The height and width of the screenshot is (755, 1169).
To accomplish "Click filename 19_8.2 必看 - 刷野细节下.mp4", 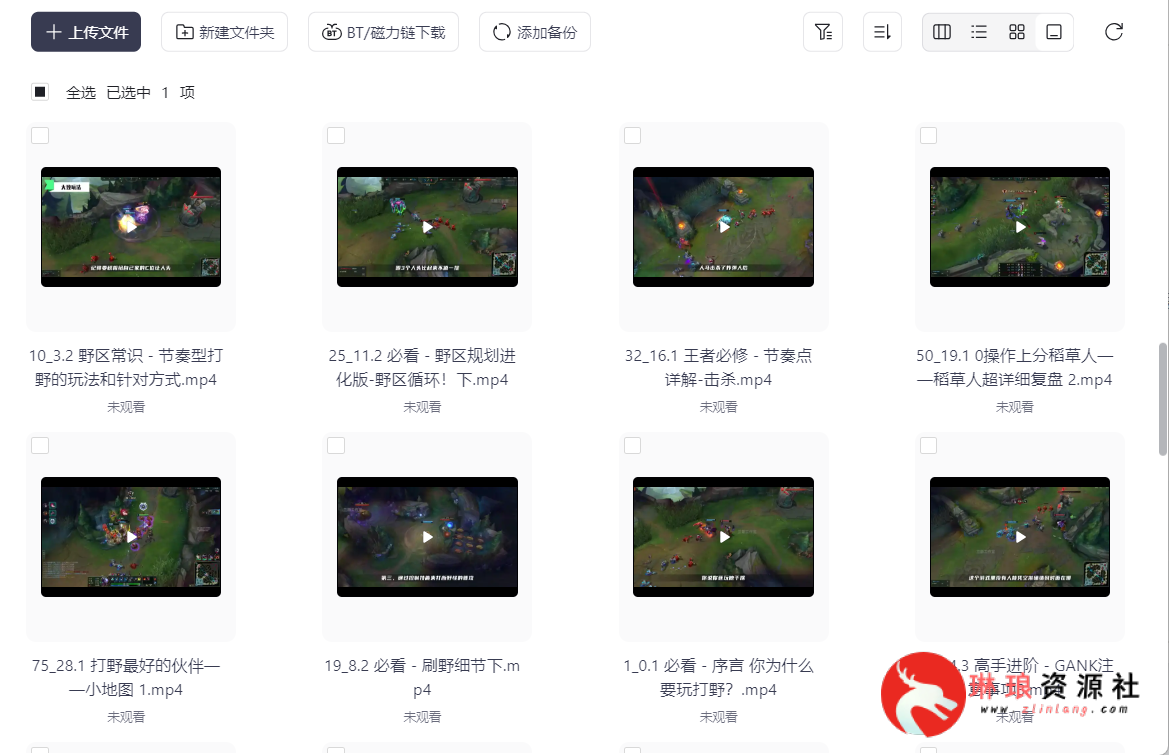I will coord(422,677).
